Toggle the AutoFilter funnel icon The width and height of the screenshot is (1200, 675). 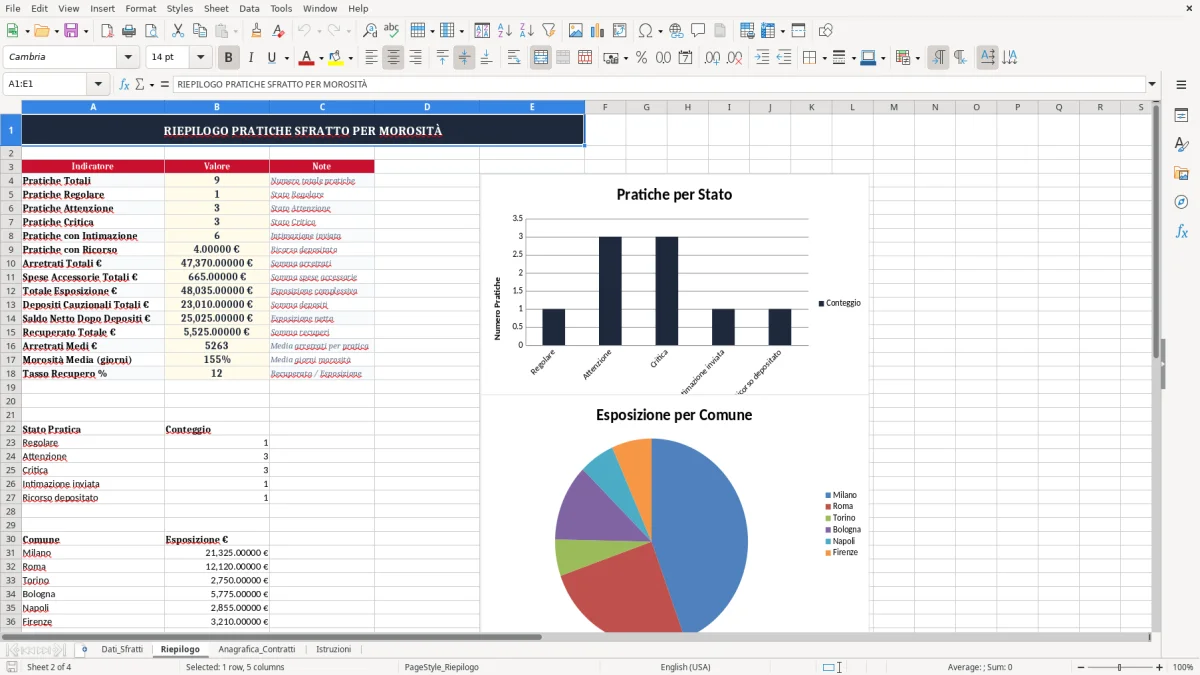click(548, 31)
